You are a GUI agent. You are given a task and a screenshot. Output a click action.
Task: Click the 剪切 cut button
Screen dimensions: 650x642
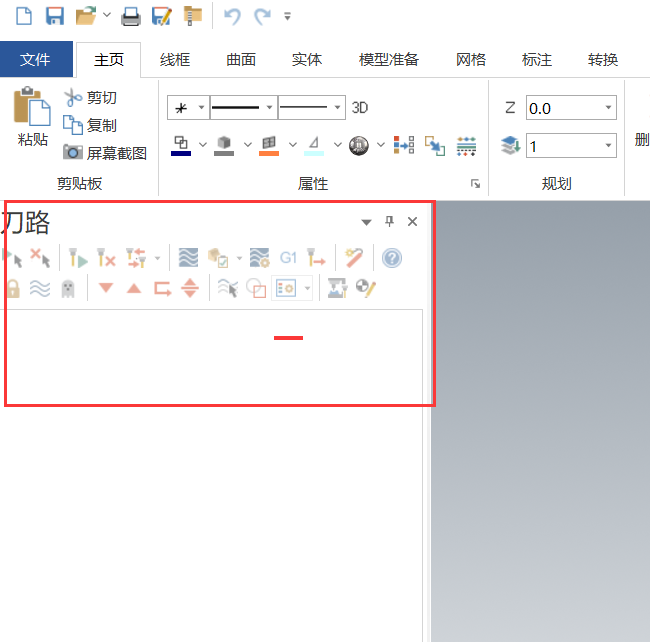(90, 98)
